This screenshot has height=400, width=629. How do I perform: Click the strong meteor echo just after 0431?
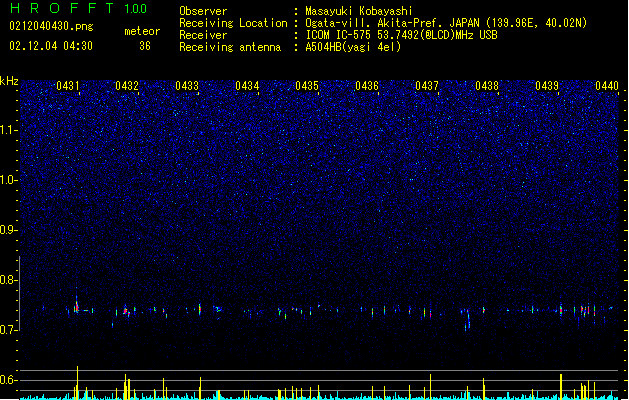tap(76, 304)
